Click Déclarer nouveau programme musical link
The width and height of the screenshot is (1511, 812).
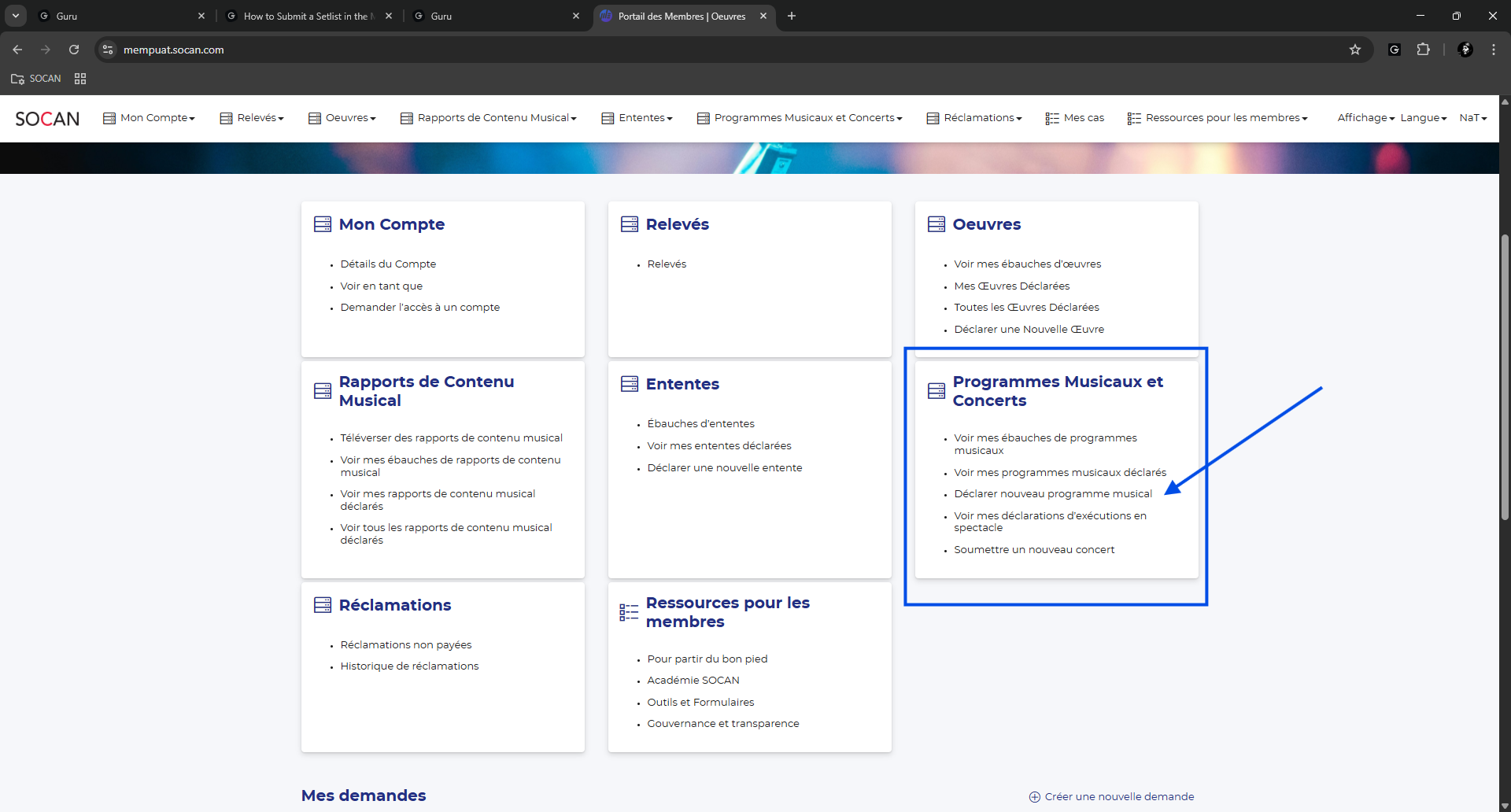click(1052, 494)
